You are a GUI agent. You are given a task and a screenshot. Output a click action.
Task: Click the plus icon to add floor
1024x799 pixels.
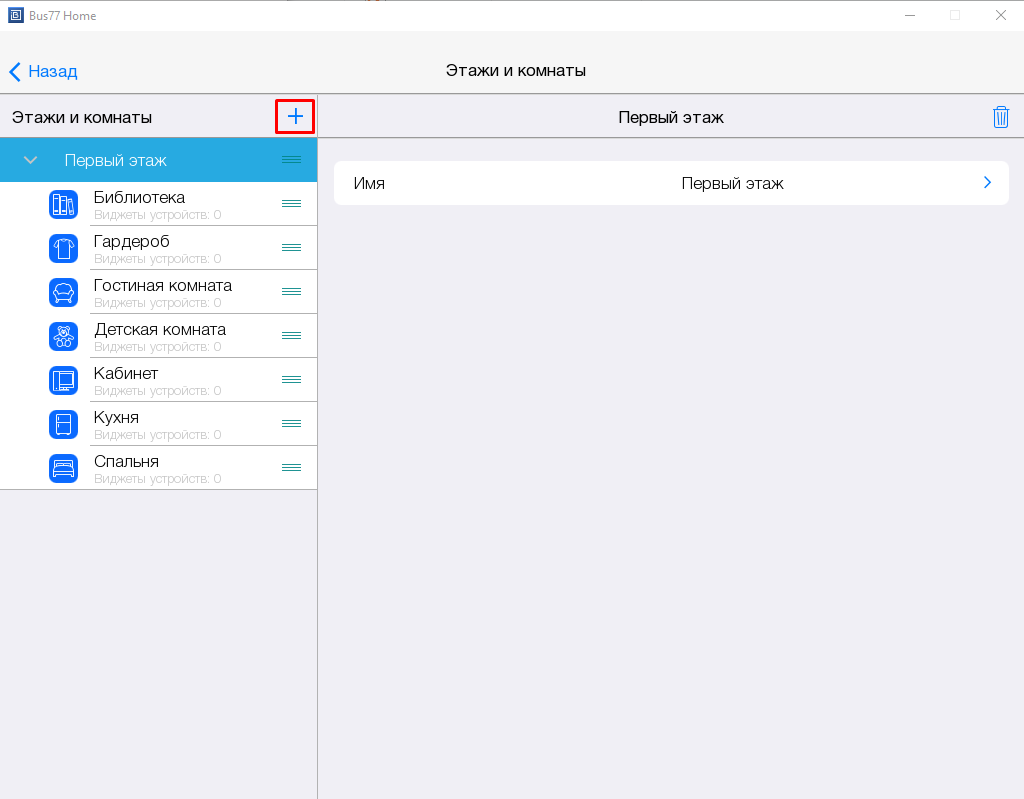[295, 117]
